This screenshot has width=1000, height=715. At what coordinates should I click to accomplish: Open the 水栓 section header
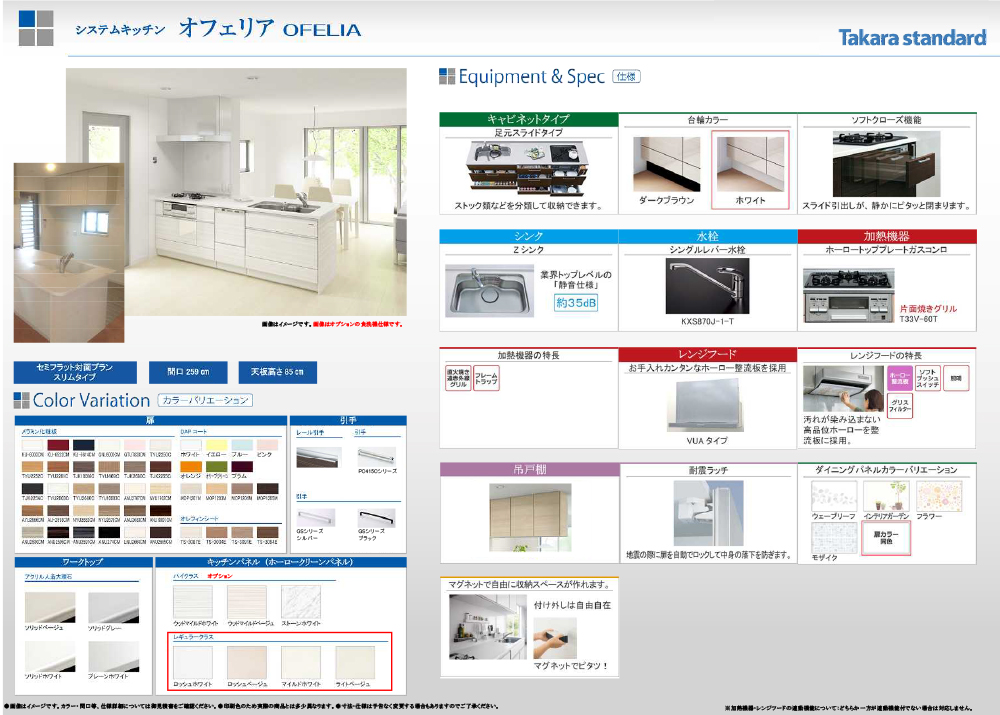pos(708,236)
